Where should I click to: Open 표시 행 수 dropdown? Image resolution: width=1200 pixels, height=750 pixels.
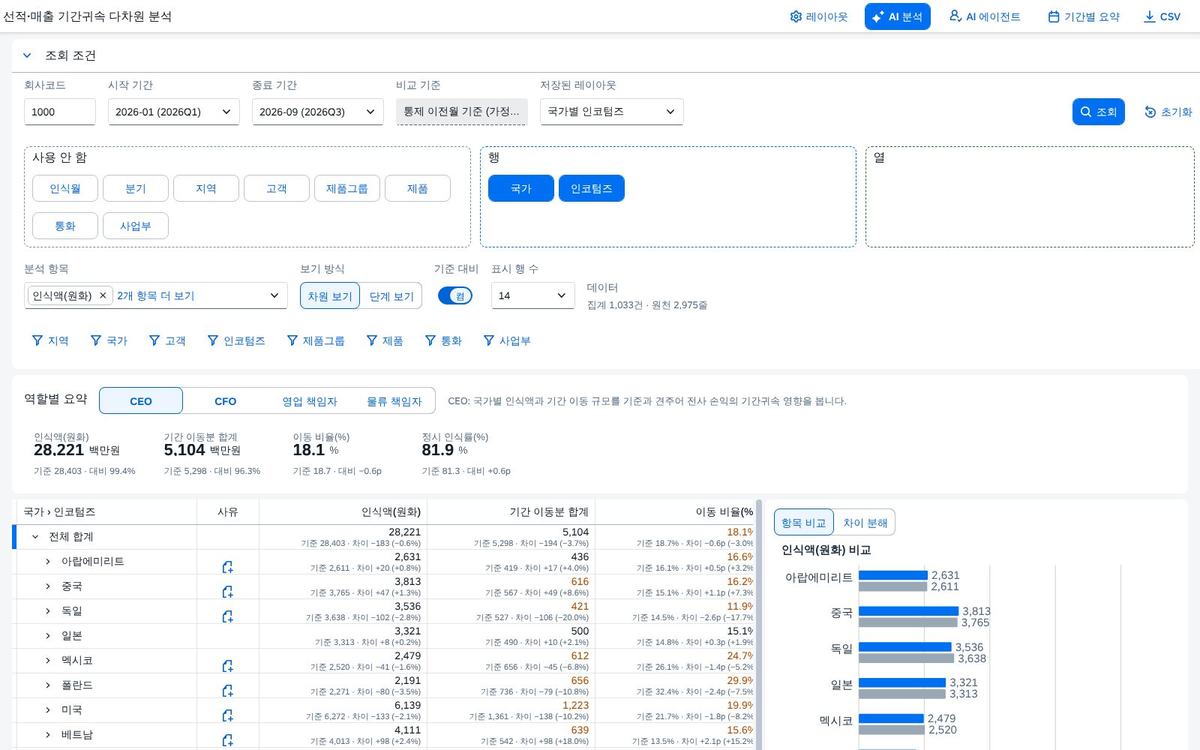pos(533,296)
